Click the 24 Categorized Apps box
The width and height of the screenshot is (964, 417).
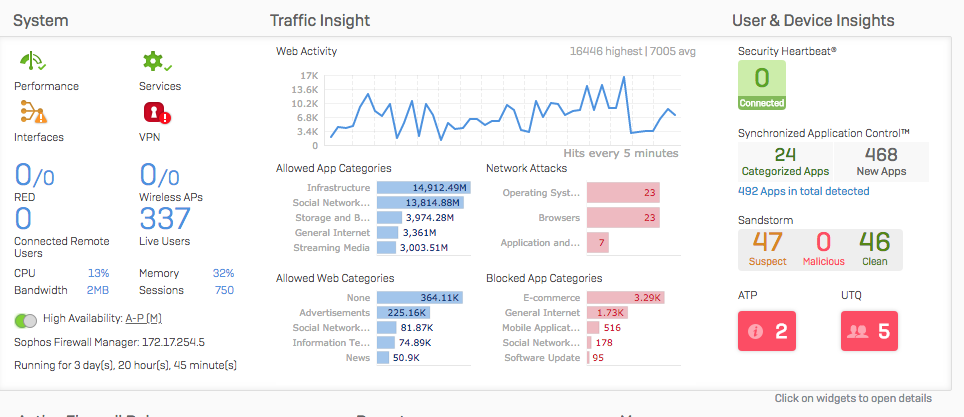tap(785, 162)
